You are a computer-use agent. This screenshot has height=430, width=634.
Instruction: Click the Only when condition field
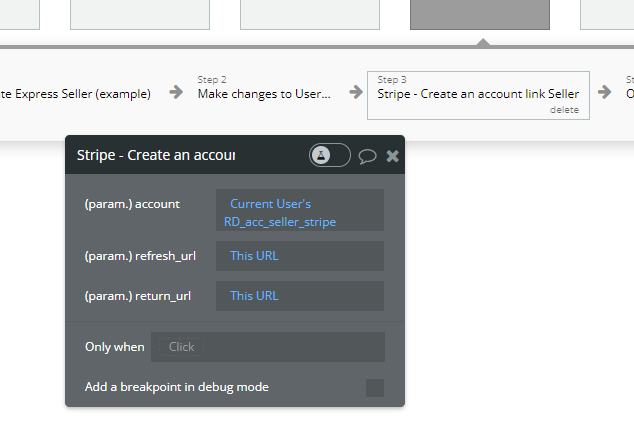click(x=268, y=347)
